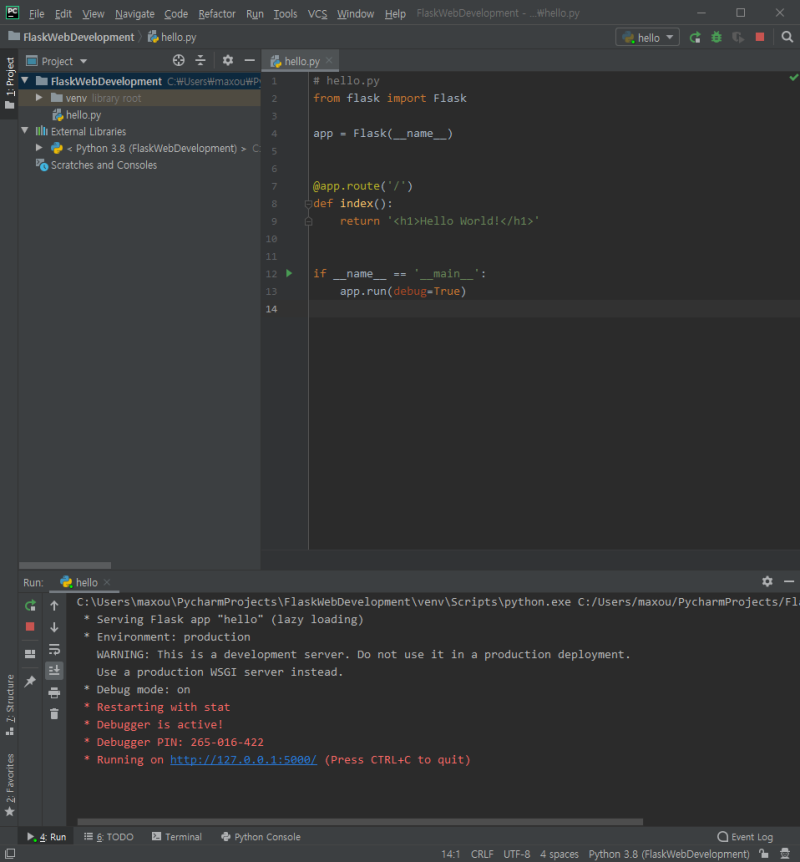The width and height of the screenshot is (800, 862).
Task: Pin the Run tool window via gear options
Action: click(x=767, y=581)
